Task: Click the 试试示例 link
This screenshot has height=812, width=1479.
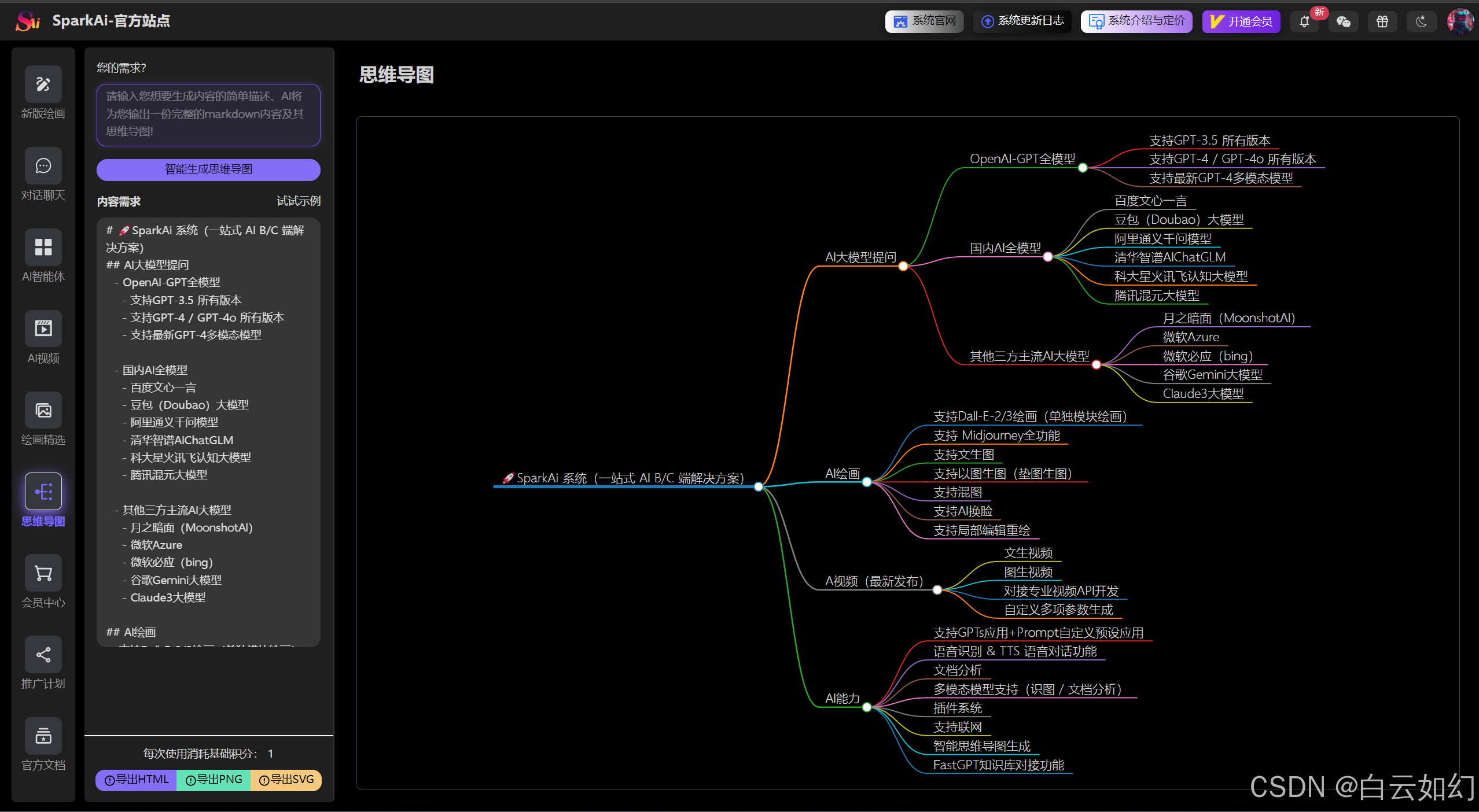Action: (298, 201)
